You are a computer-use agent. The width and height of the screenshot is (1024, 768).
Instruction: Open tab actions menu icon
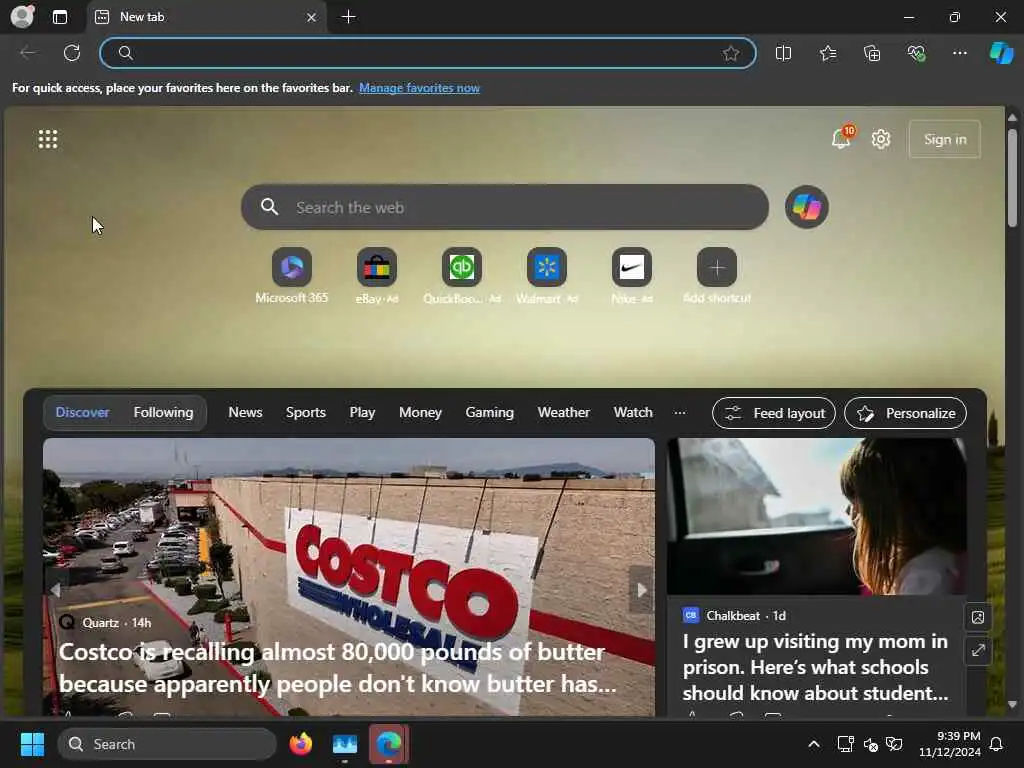pos(60,17)
